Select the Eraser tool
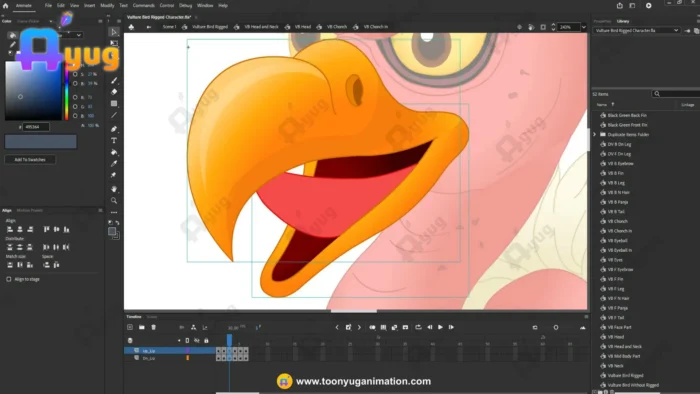The image size is (700, 394). coord(114,92)
